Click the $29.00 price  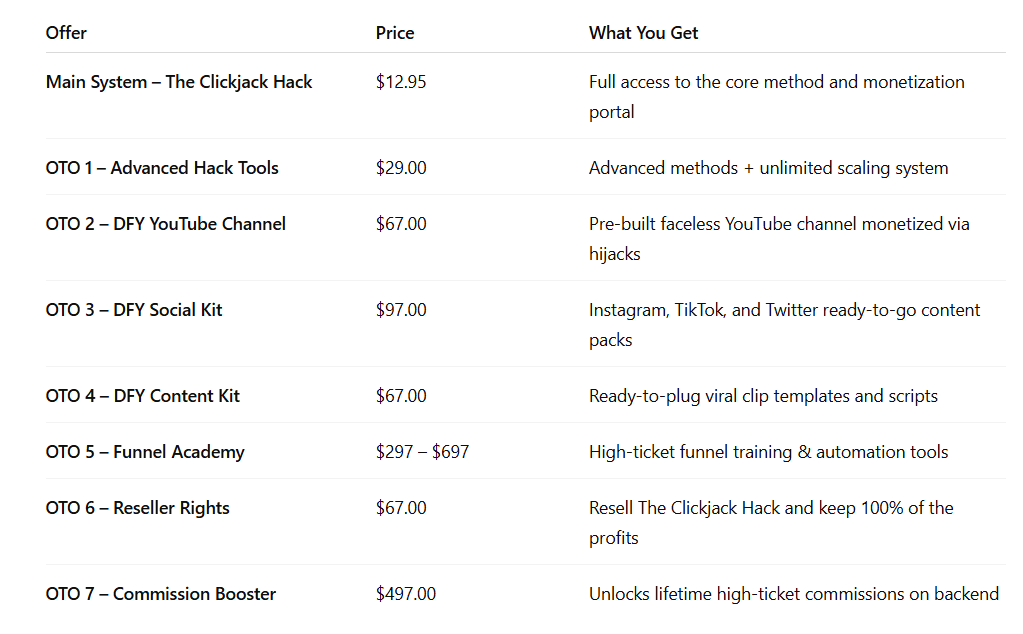coord(401,168)
